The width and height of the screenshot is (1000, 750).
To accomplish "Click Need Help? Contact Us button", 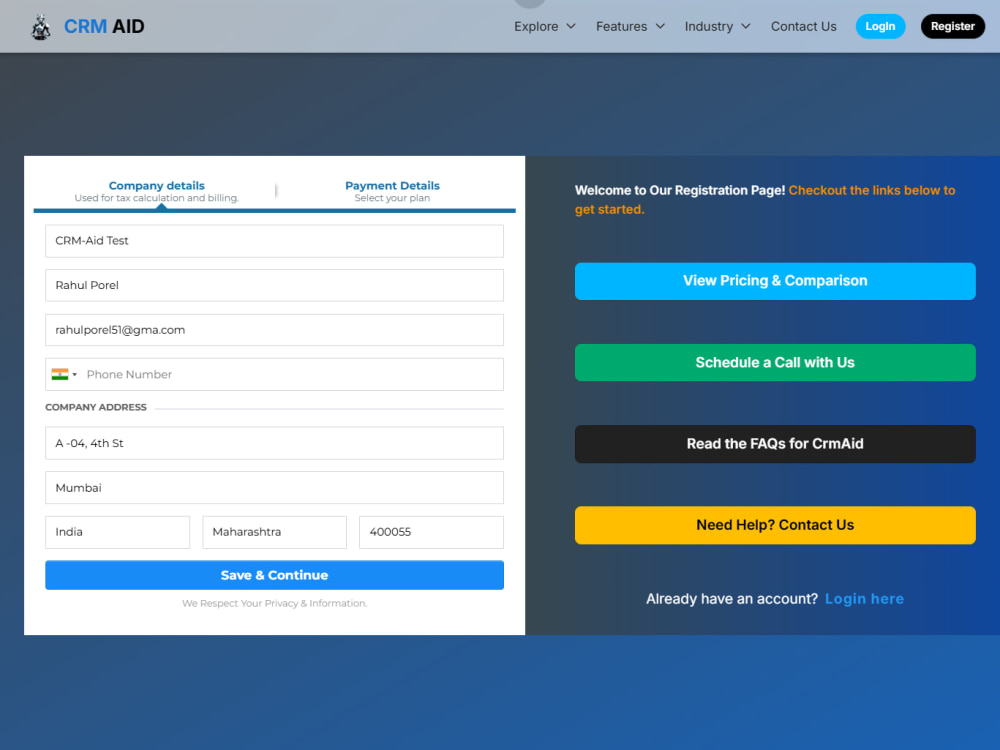I will [775, 525].
